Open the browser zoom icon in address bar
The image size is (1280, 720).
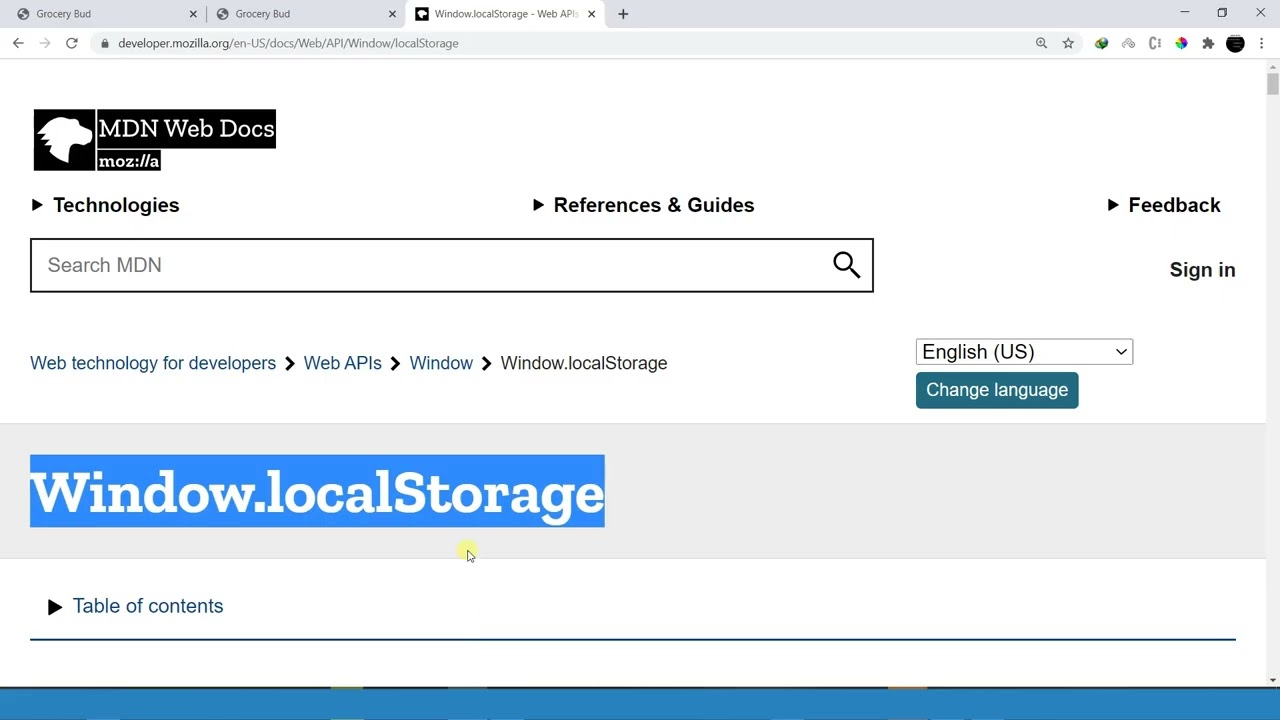tap(1041, 43)
